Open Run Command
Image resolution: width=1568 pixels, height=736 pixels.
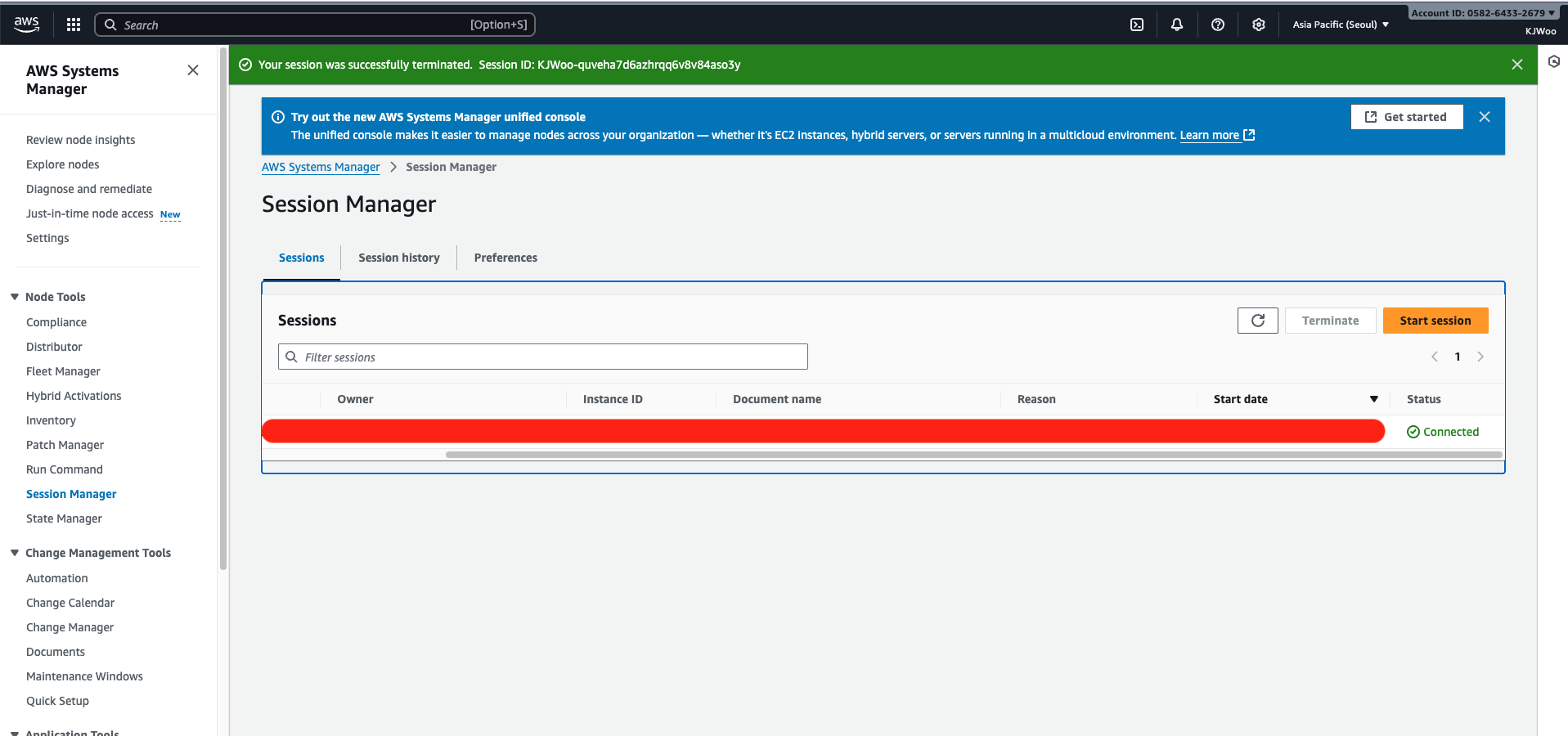pyautogui.click(x=65, y=469)
